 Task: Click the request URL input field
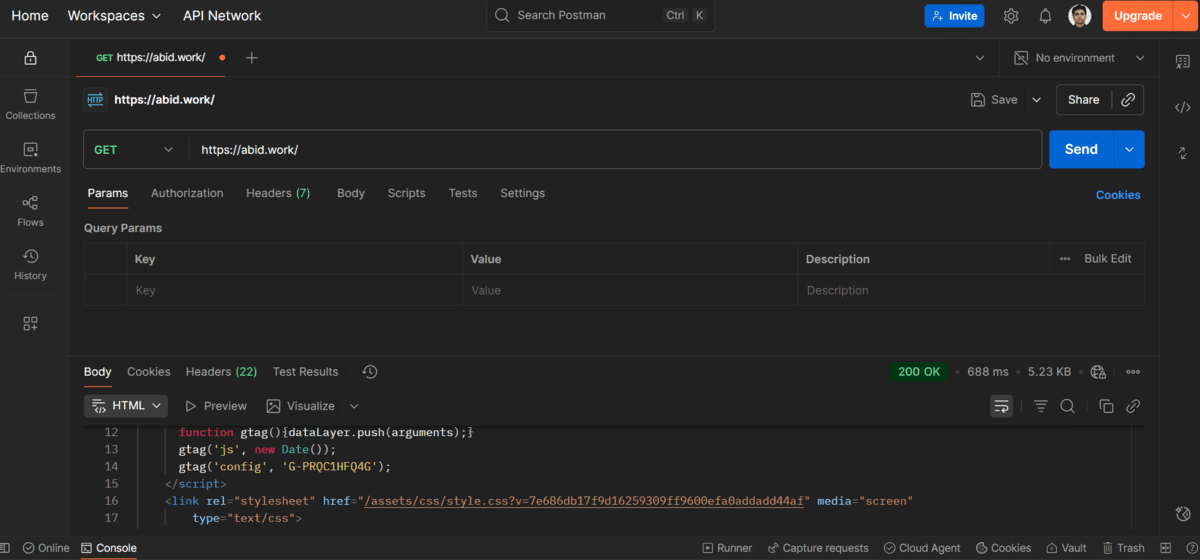[x=615, y=150]
